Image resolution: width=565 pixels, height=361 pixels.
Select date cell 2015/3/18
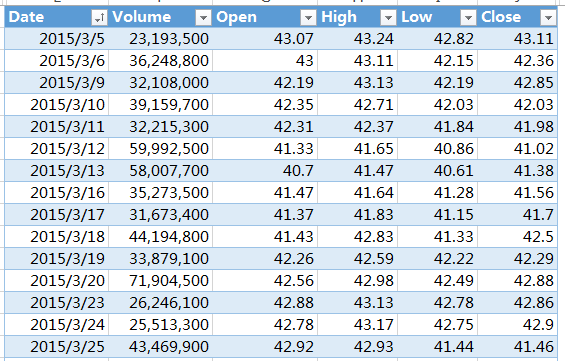57,236
